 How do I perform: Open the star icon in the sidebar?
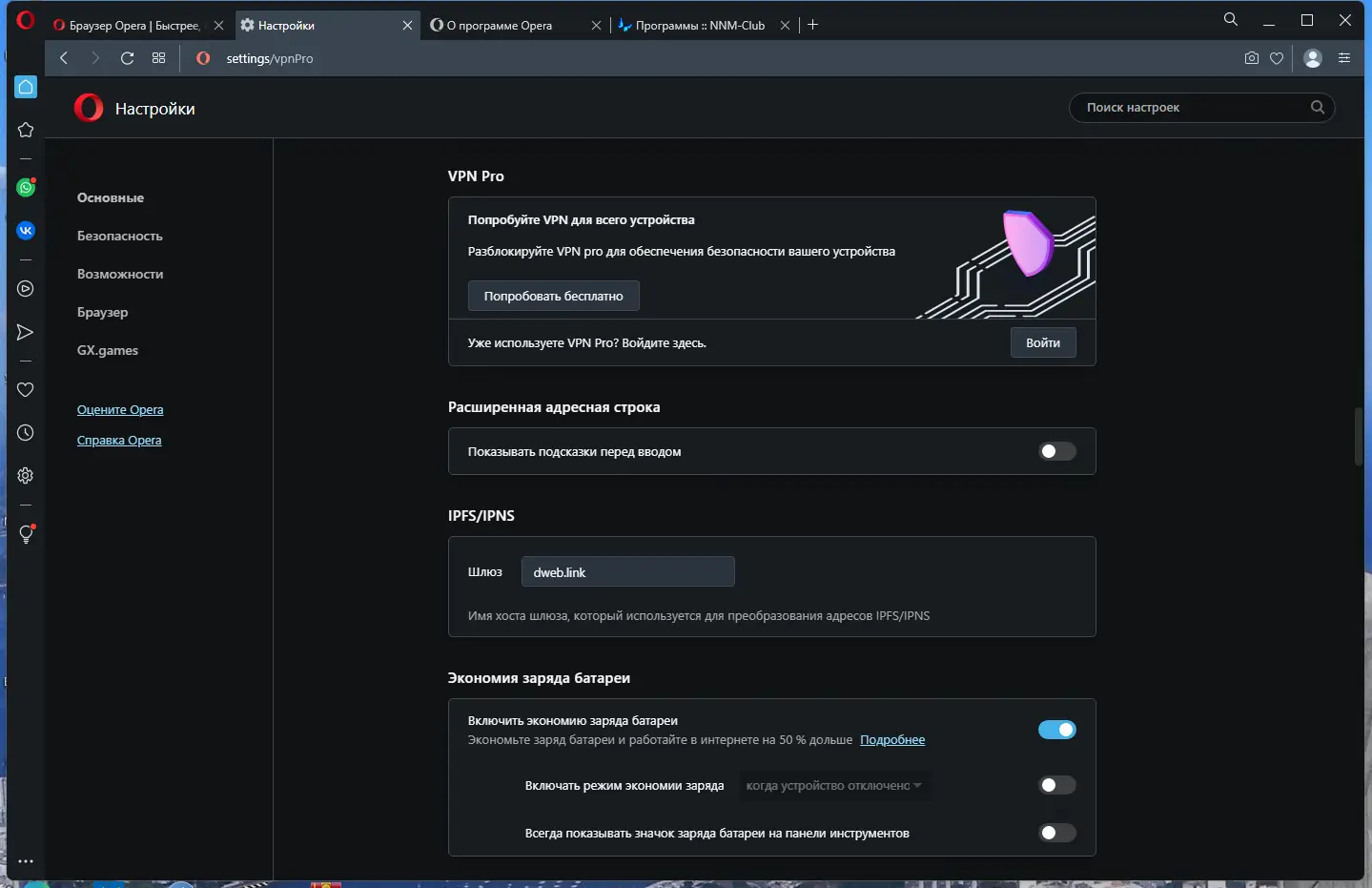(x=26, y=130)
